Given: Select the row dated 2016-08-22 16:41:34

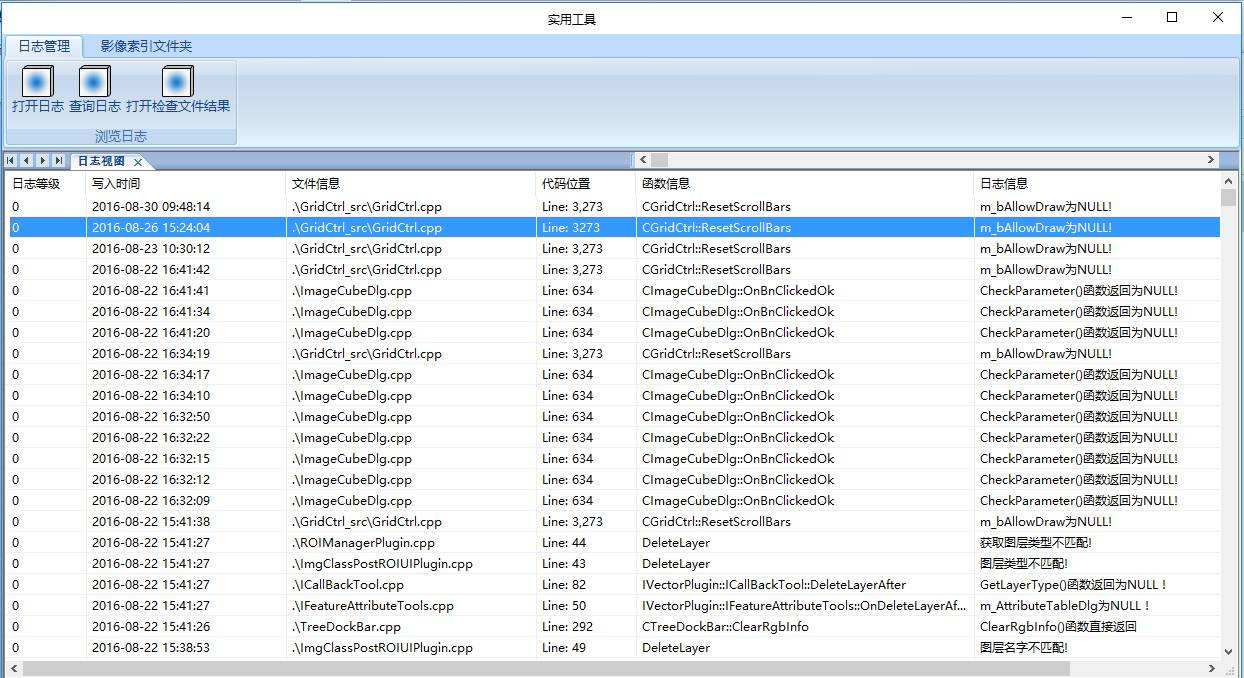Looking at the screenshot, I should pyautogui.click(x=615, y=312).
